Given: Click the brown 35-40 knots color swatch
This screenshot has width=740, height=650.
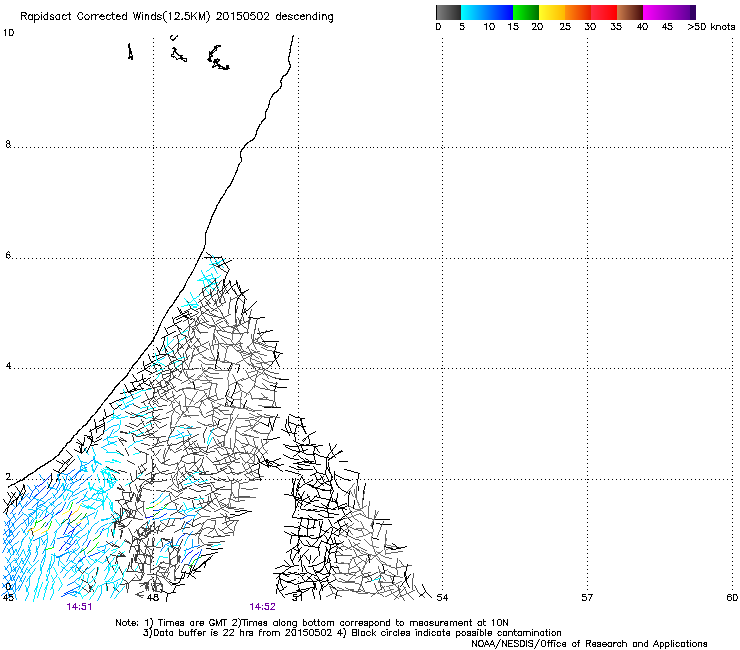Looking at the screenshot, I should click(630, 12).
